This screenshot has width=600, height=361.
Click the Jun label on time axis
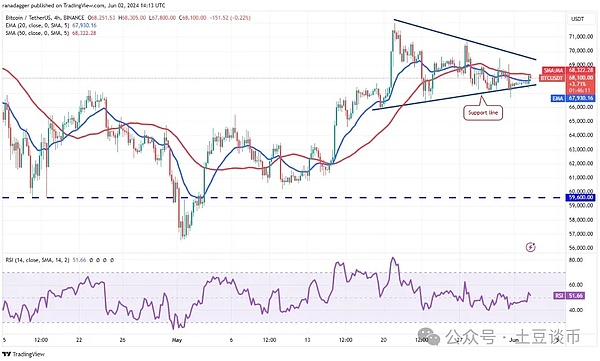[x=514, y=340]
